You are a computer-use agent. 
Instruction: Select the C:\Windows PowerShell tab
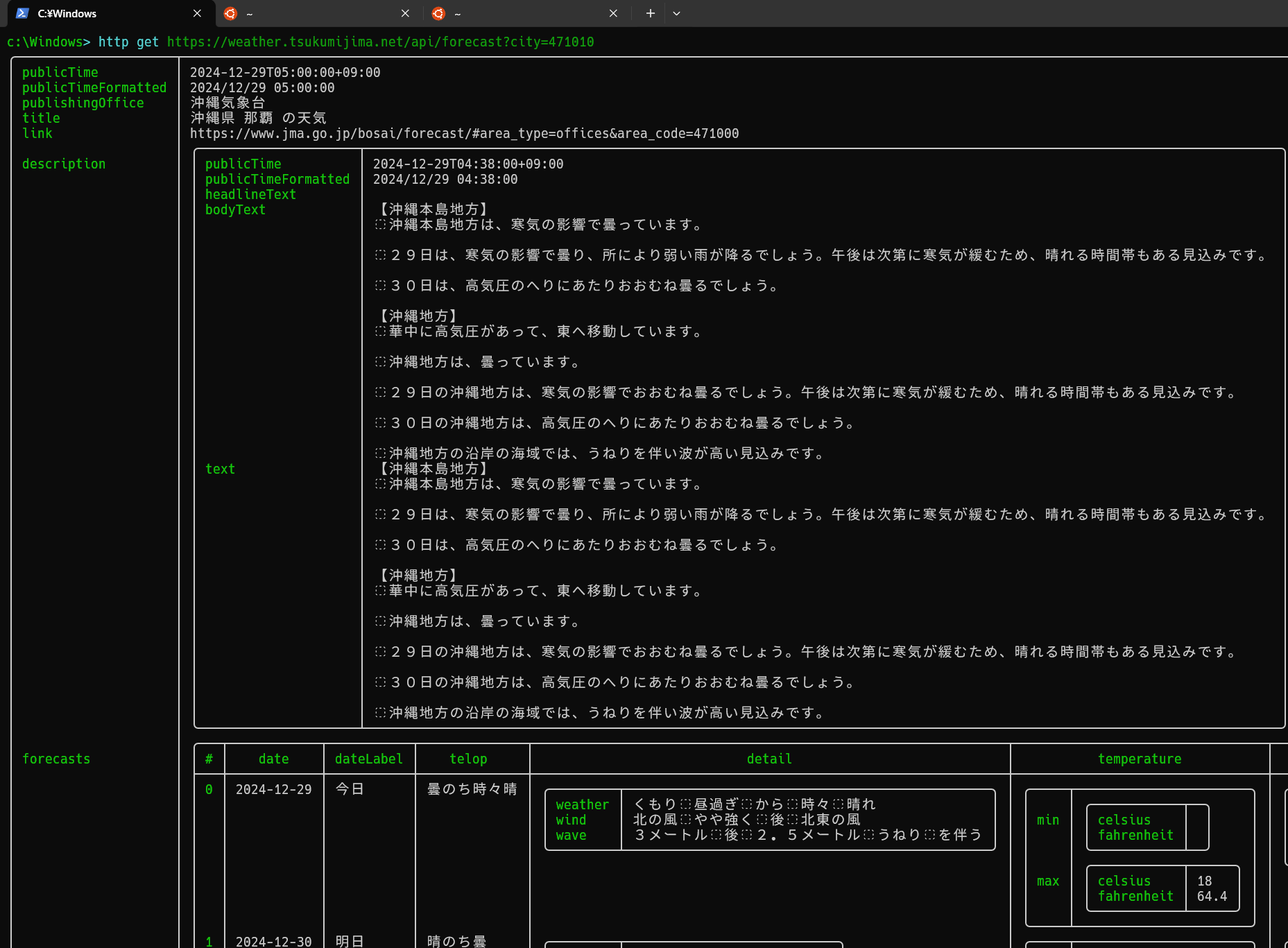click(90, 13)
